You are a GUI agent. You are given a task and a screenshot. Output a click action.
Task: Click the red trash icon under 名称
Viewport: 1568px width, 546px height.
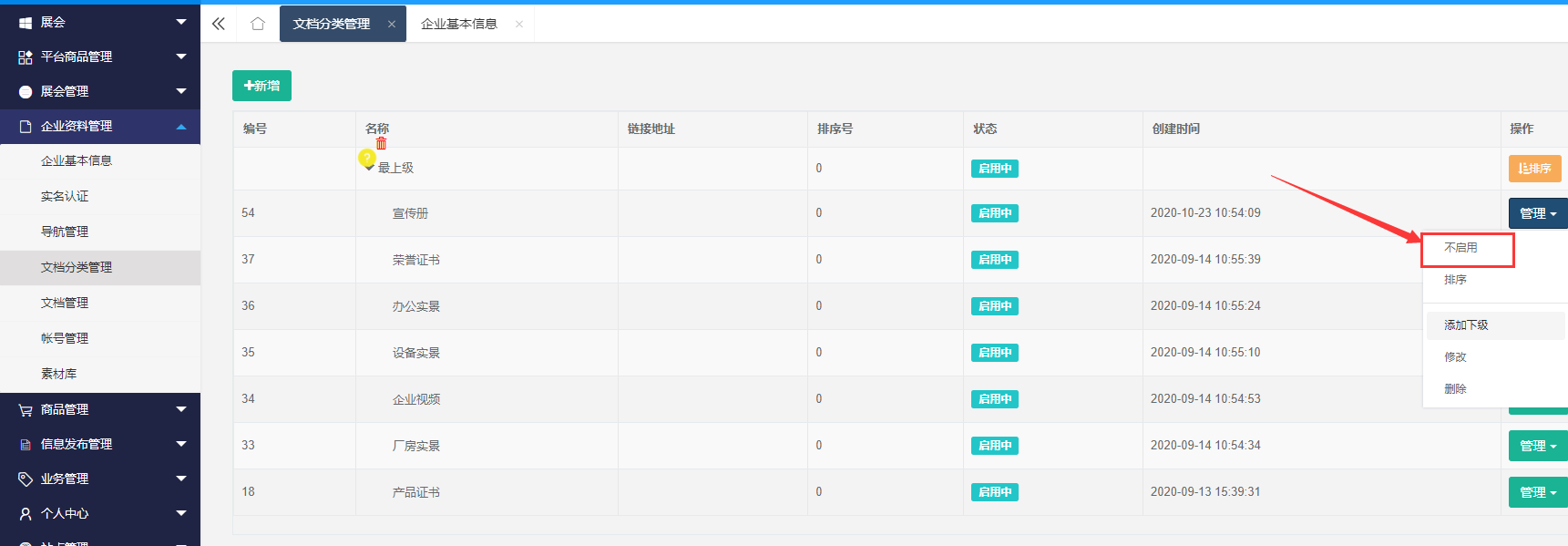pyautogui.click(x=381, y=143)
